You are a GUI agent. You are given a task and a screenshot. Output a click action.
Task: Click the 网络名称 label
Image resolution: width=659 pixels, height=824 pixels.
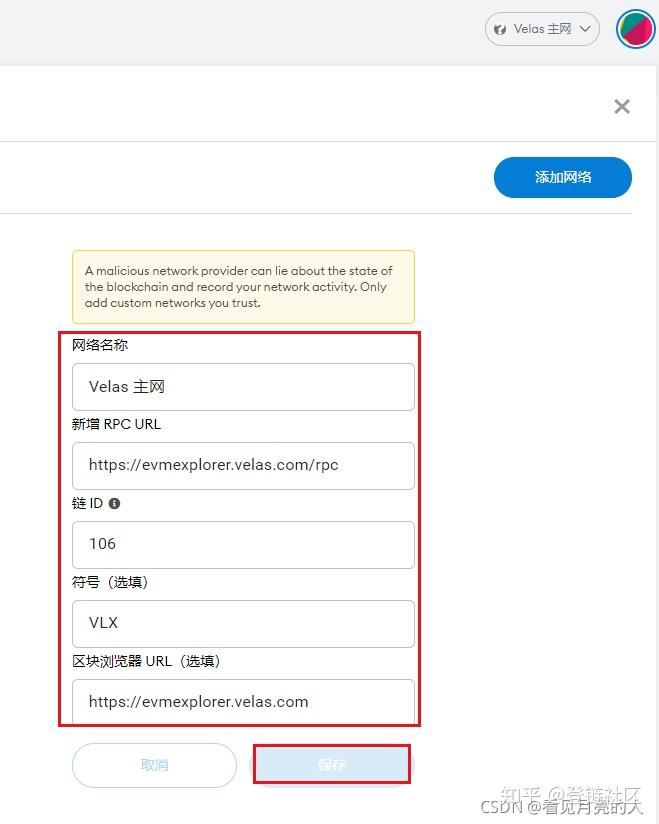100,345
